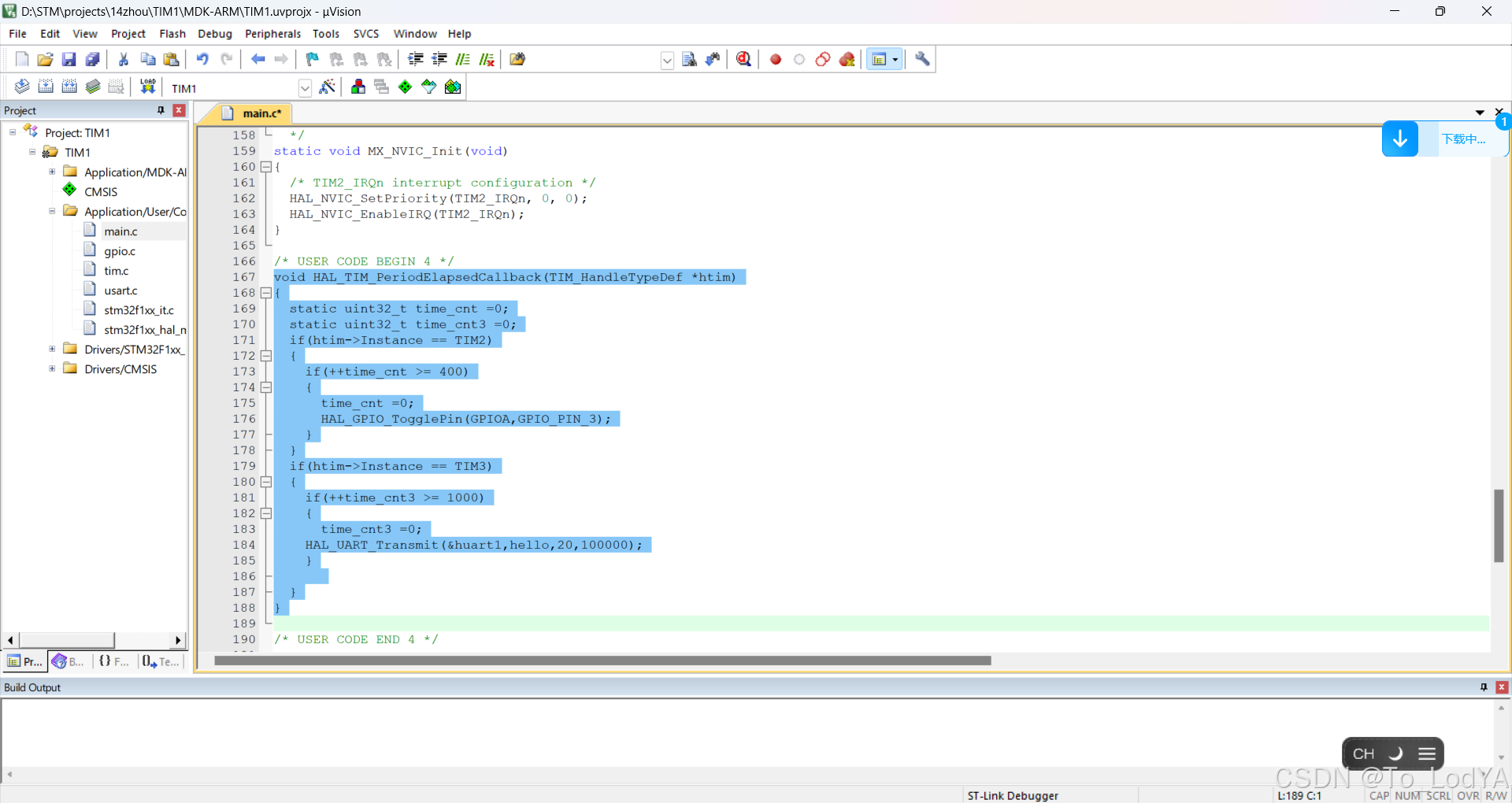Open Find in Files with binoculars folder icon

pyautogui.click(x=517, y=59)
